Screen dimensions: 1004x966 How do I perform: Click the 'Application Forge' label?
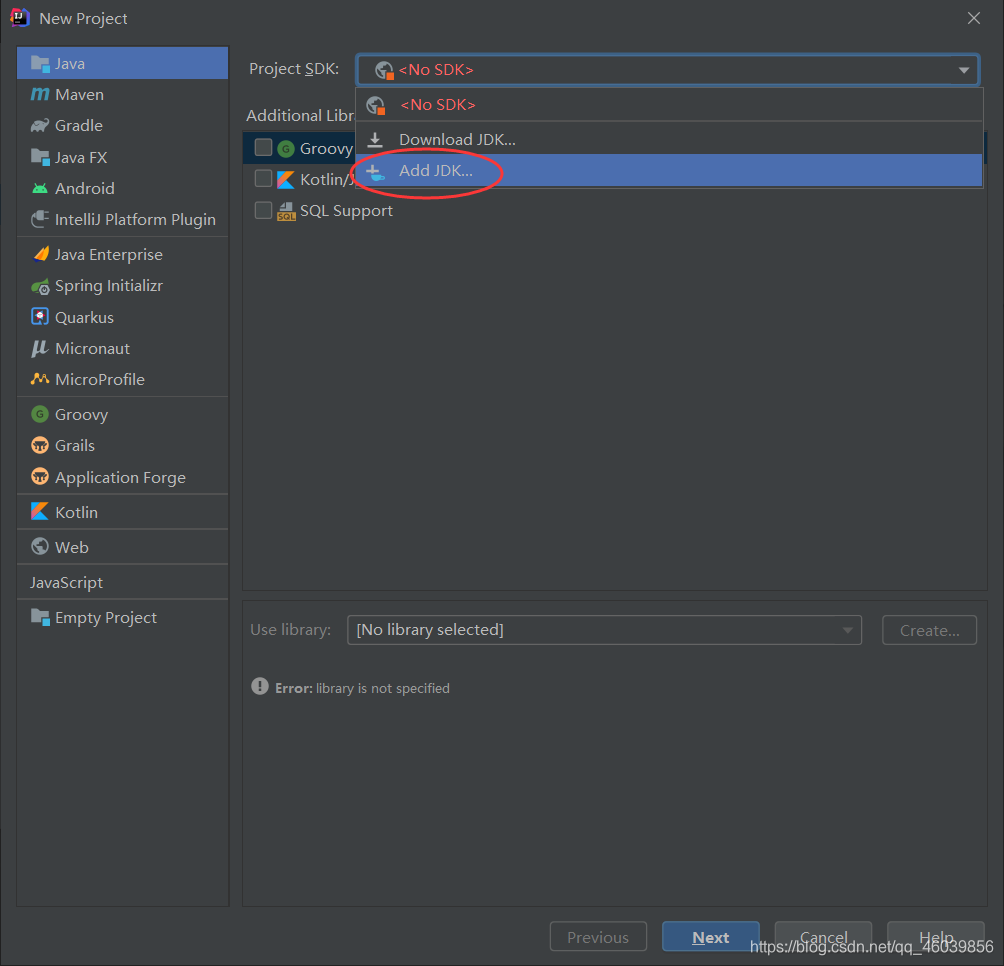[120, 478]
